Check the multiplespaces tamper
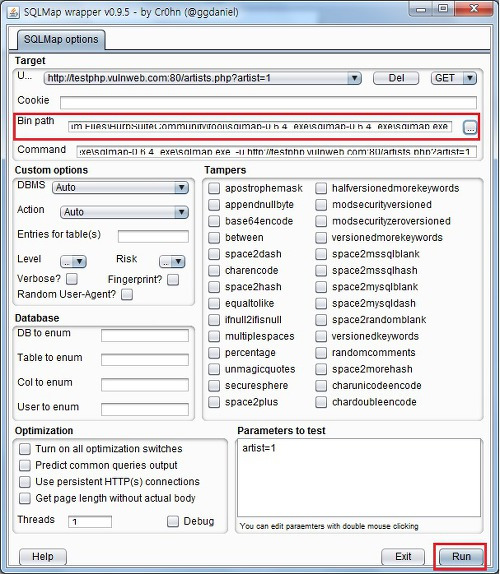Image resolution: width=500 pixels, height=574 pixels. [x=214, y=336]
